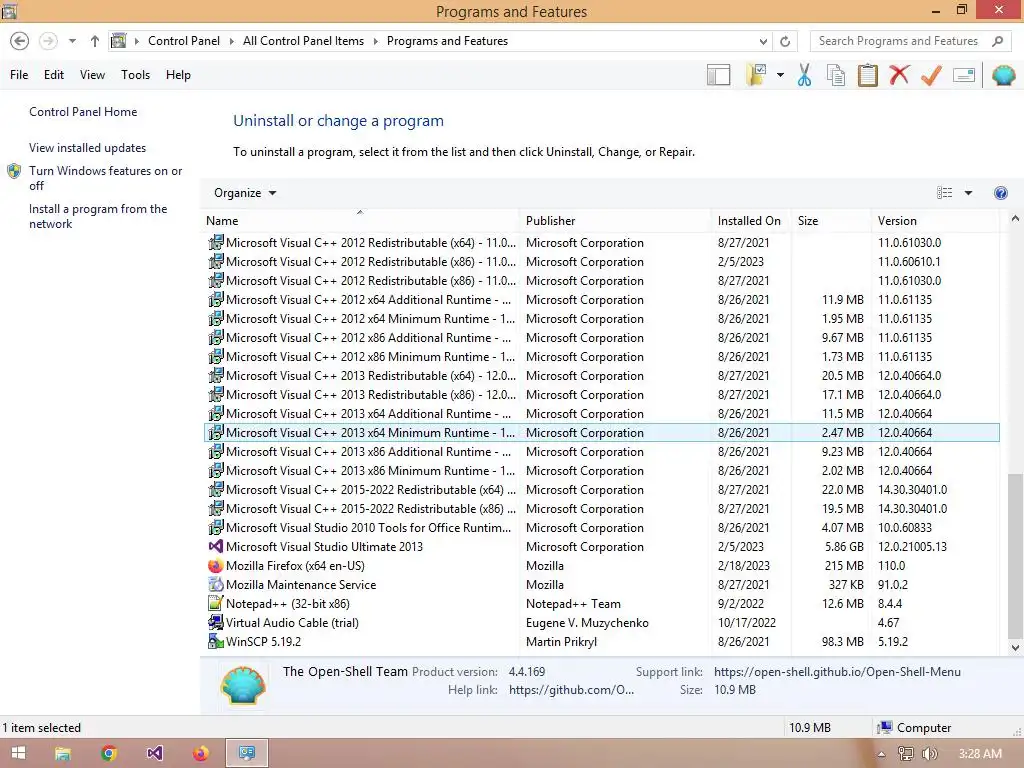Expand the chevron after Control Panel breadcrumb
1024x768 pixels.
tap(231, 41)
